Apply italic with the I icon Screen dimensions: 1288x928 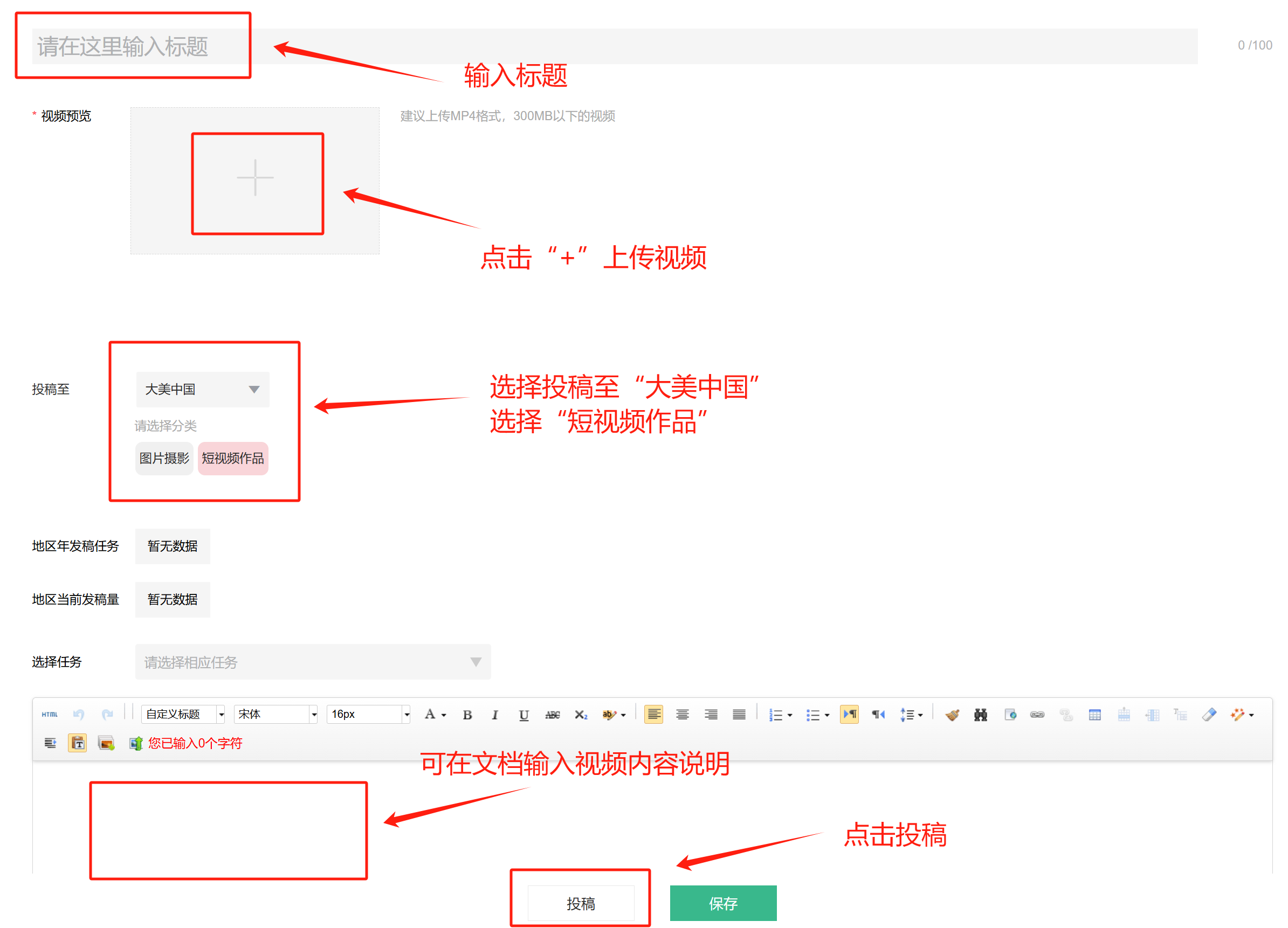pyautogui.click(x=494, y=715)
